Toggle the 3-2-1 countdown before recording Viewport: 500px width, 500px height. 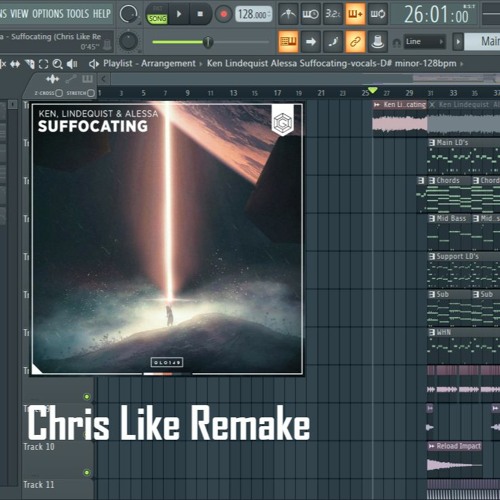[x=333, y=14]
